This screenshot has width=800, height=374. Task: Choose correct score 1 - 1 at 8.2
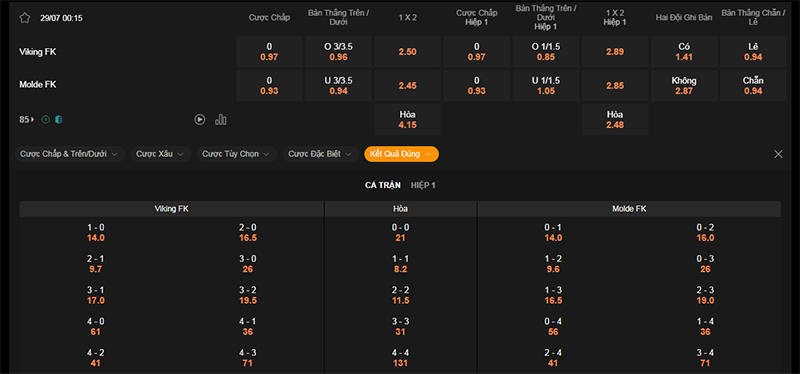401,264
